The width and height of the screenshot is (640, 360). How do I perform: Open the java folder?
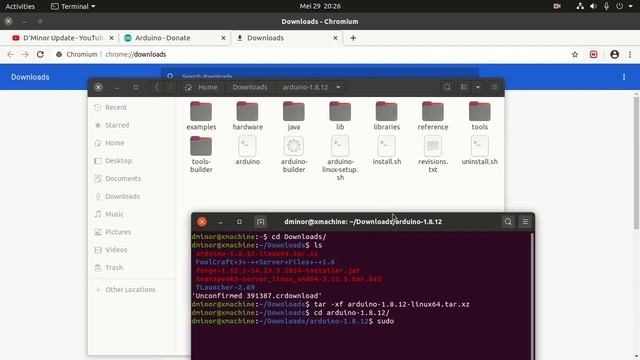(293, 116)
